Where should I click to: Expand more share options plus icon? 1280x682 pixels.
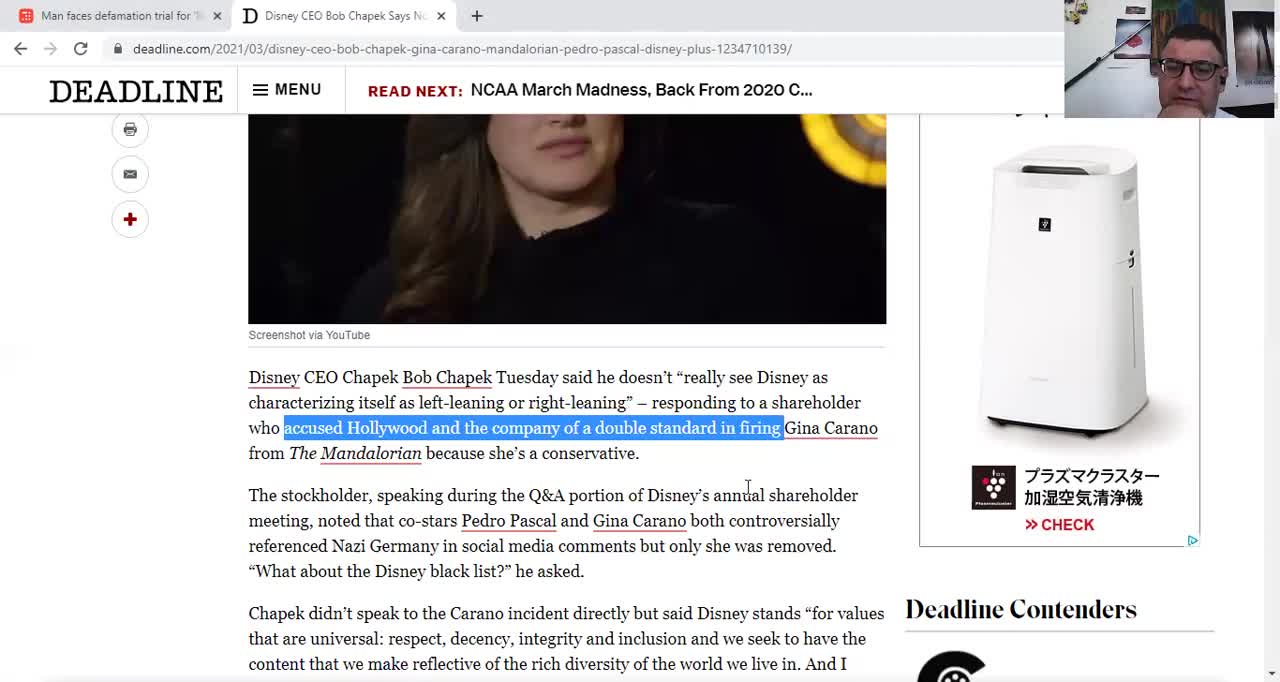(130, 219)
